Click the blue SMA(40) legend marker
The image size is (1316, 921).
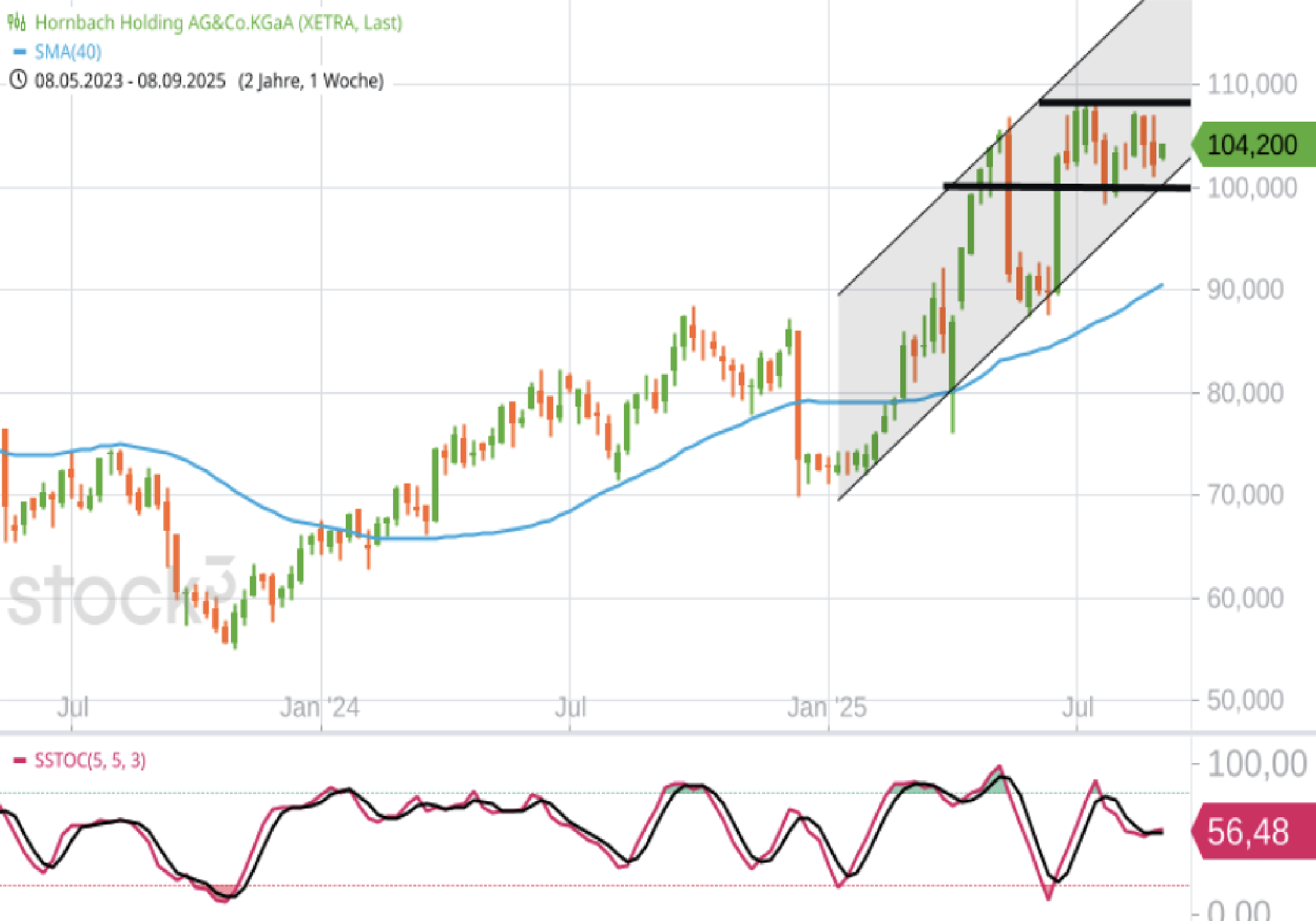(20, 52)
